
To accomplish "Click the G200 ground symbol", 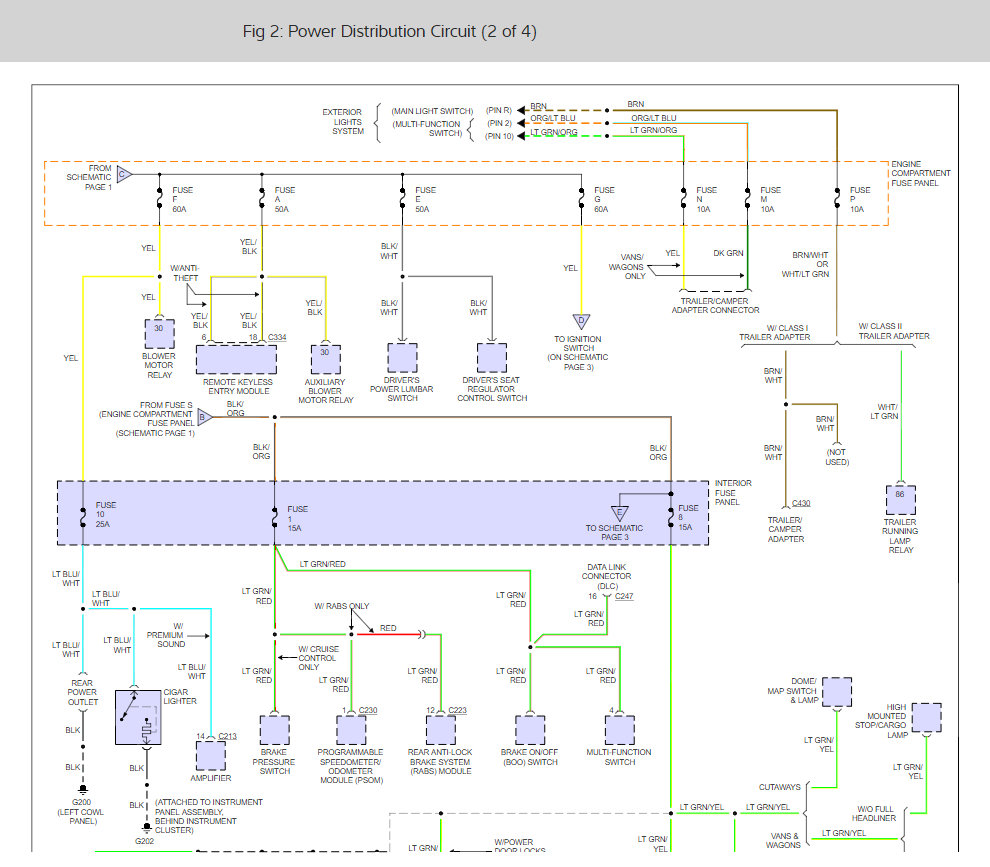I will coord(83,789).
